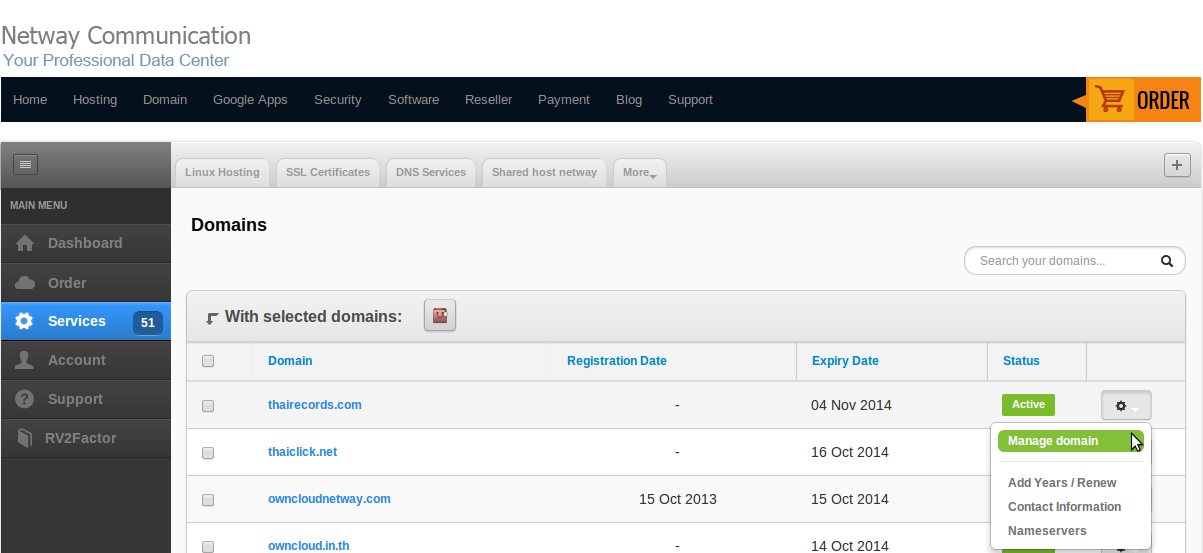This screenshot has width=1203, height=553.
Task: Select the thaiclick.net row checkbox
Action: point(208,453)
